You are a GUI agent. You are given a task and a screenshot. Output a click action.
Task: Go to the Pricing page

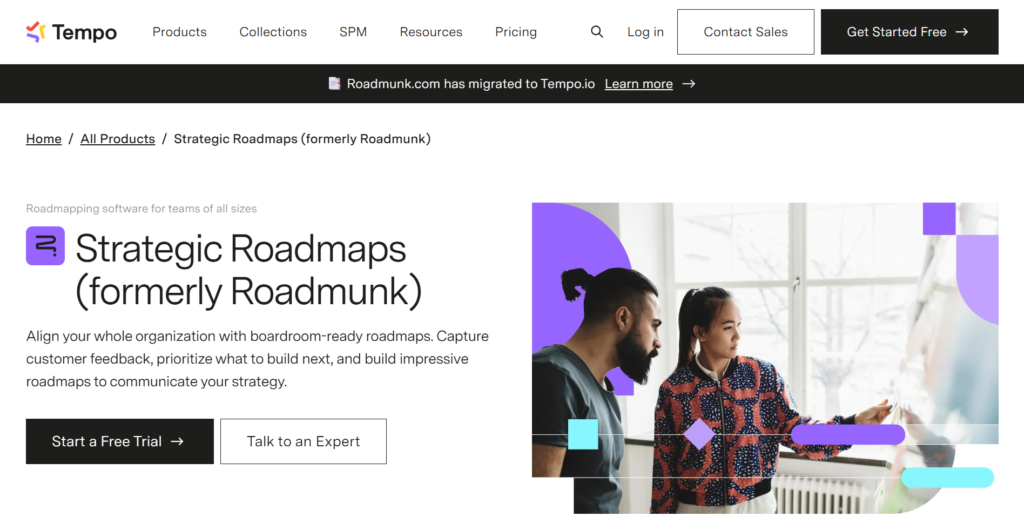[516, 32]
